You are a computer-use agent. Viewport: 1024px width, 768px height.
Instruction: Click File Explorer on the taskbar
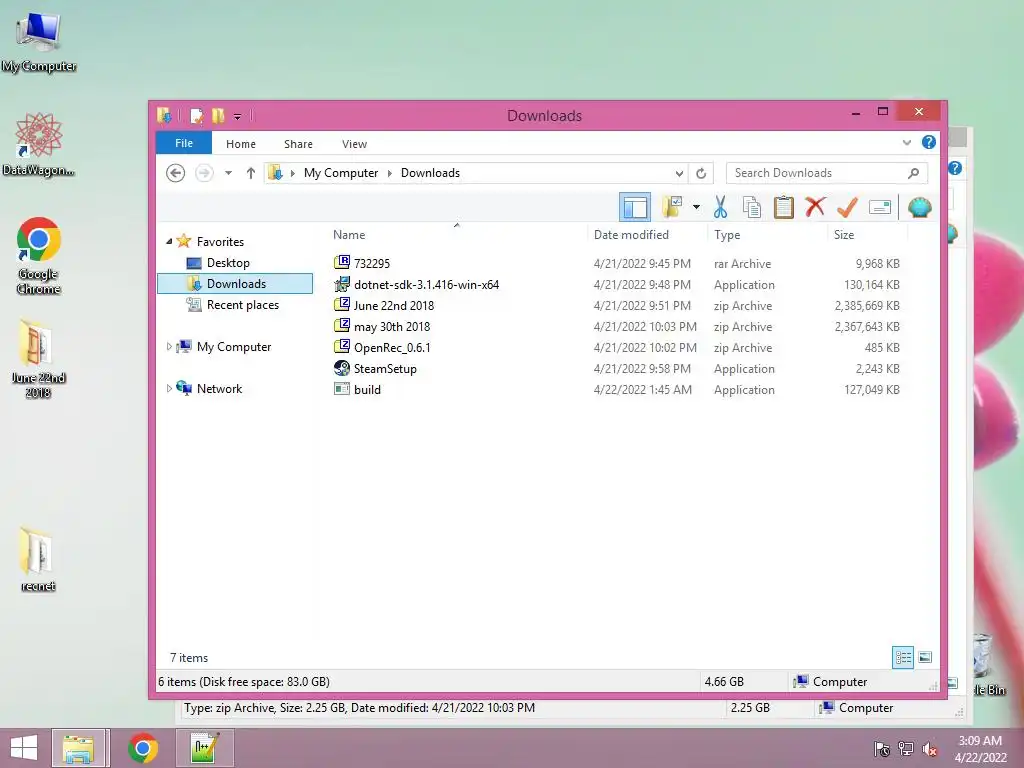(x=78, y=748)
